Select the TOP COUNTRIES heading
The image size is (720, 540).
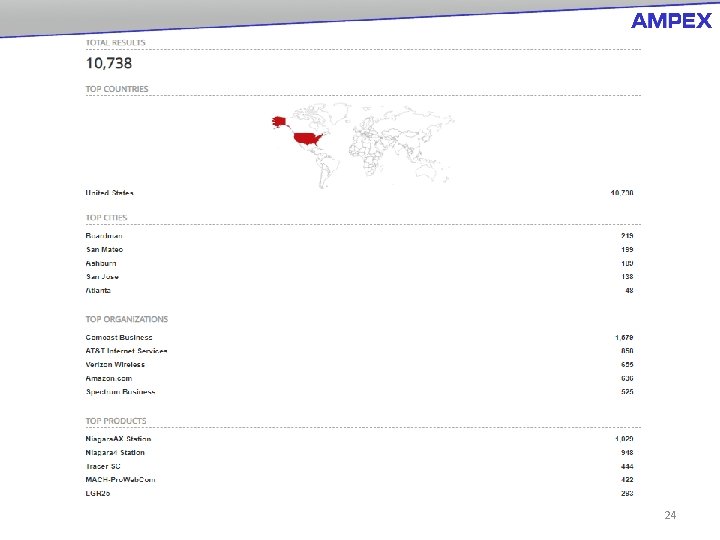(117, 89)
